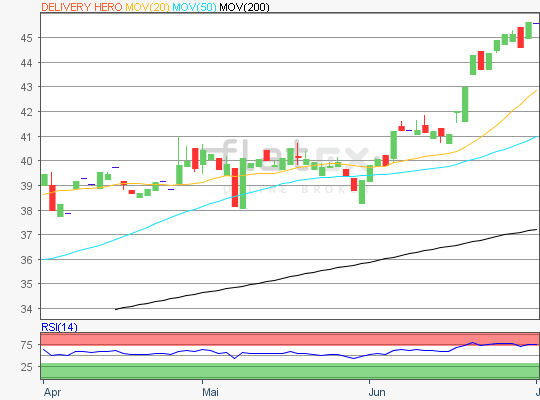Click the 44 price axis label
The width and height of the screenshot is (540, 400).
[x=27, y=63]
